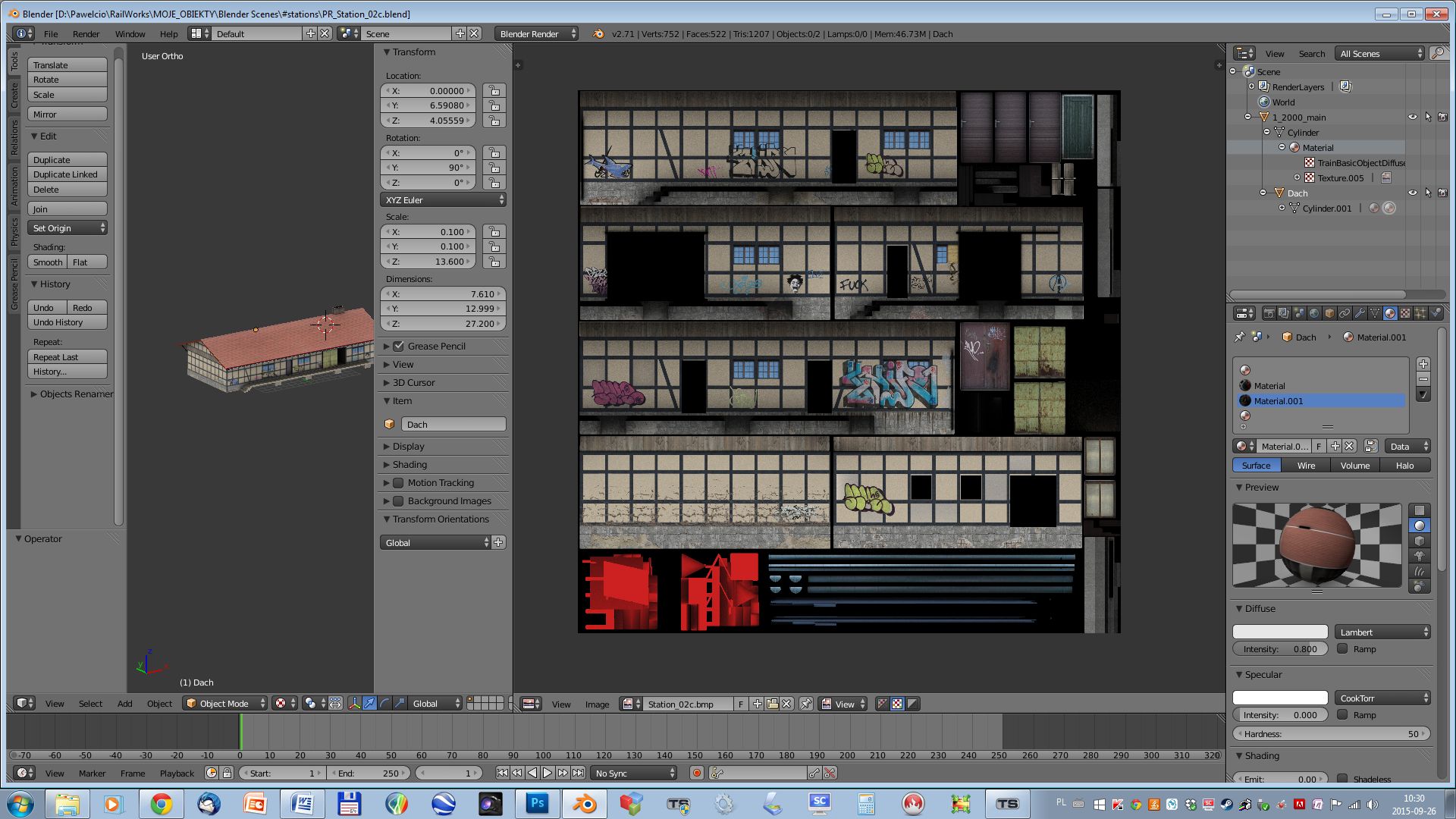Select Material in the material slot list
The width and height of the screenshot is (1456, 819).
1269,386
